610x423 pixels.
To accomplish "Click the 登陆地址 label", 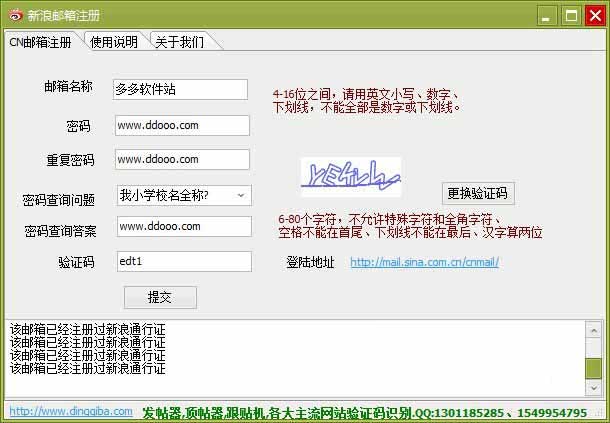I will pyautogui.click(x=310, y=262).
